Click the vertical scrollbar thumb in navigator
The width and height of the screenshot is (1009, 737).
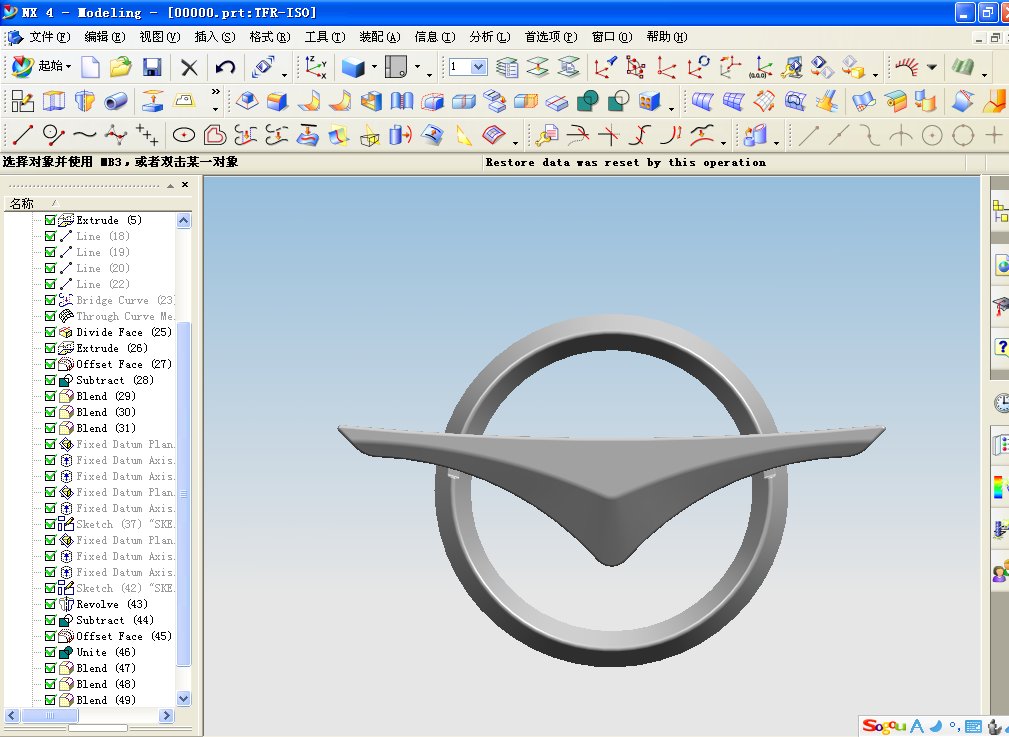point(183,494)
